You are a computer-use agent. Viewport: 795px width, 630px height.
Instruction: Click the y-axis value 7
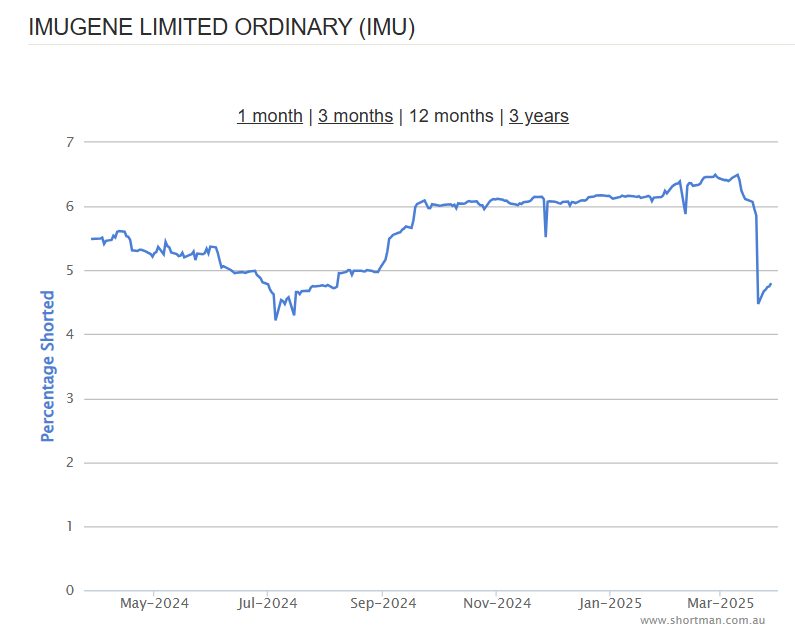(x=70, y=142)
